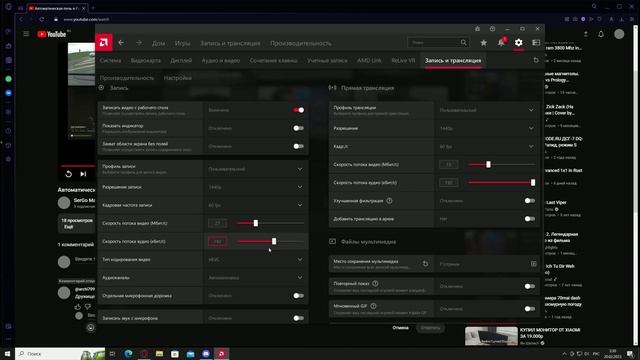Click recording audio bitrate slider handle
This screenshot has height=360, width=640.
(274, 241)
